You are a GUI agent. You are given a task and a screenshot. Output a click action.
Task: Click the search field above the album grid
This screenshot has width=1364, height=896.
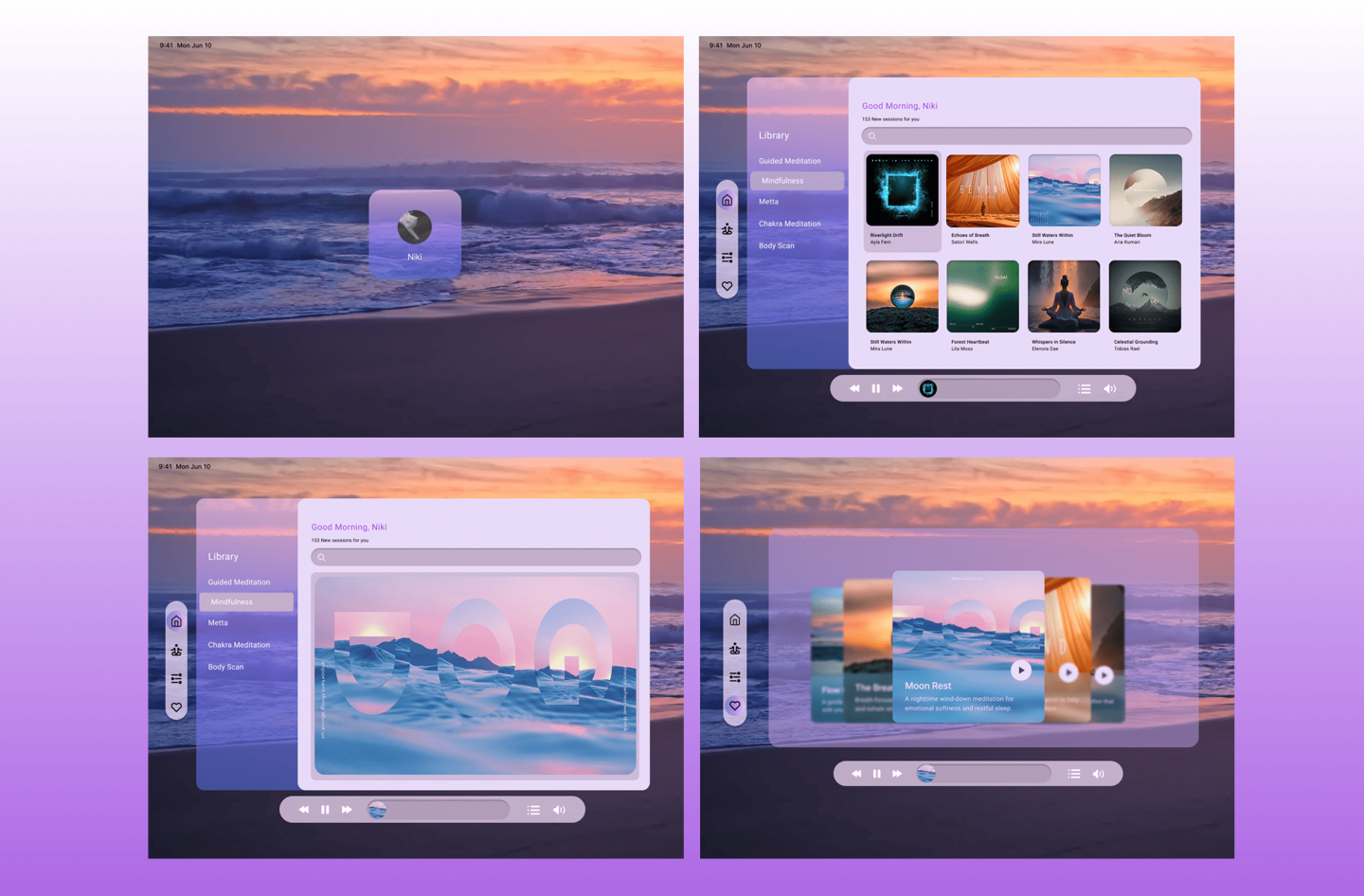click(1026, 136)
